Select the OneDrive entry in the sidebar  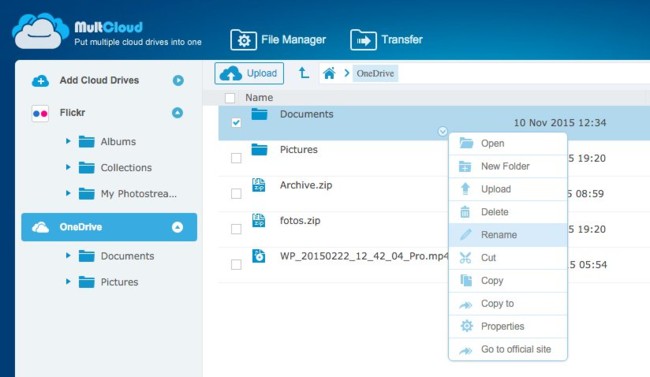[x=109, y=227]
